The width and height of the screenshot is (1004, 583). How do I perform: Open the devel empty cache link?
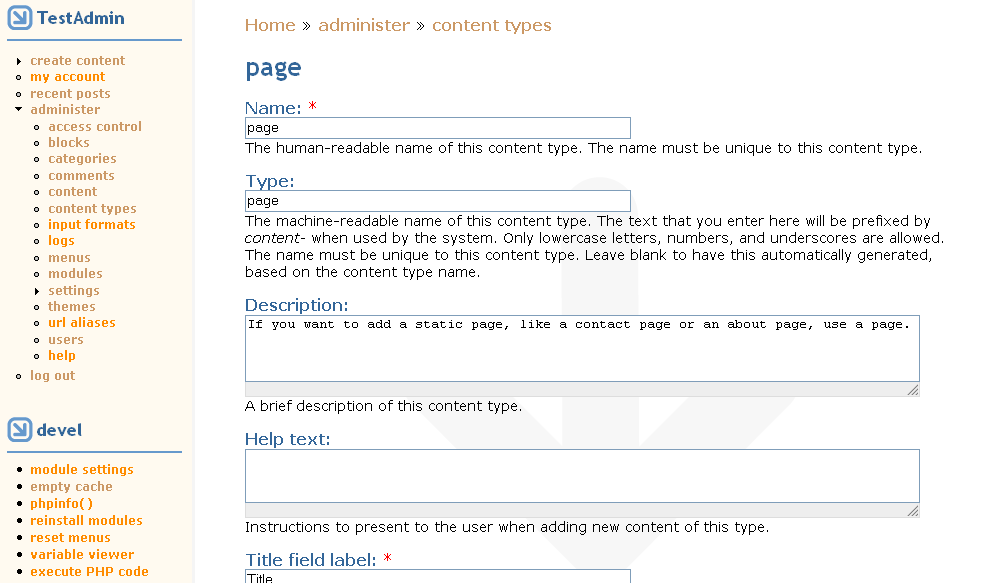pyautogui.click(x=71, y=487)
